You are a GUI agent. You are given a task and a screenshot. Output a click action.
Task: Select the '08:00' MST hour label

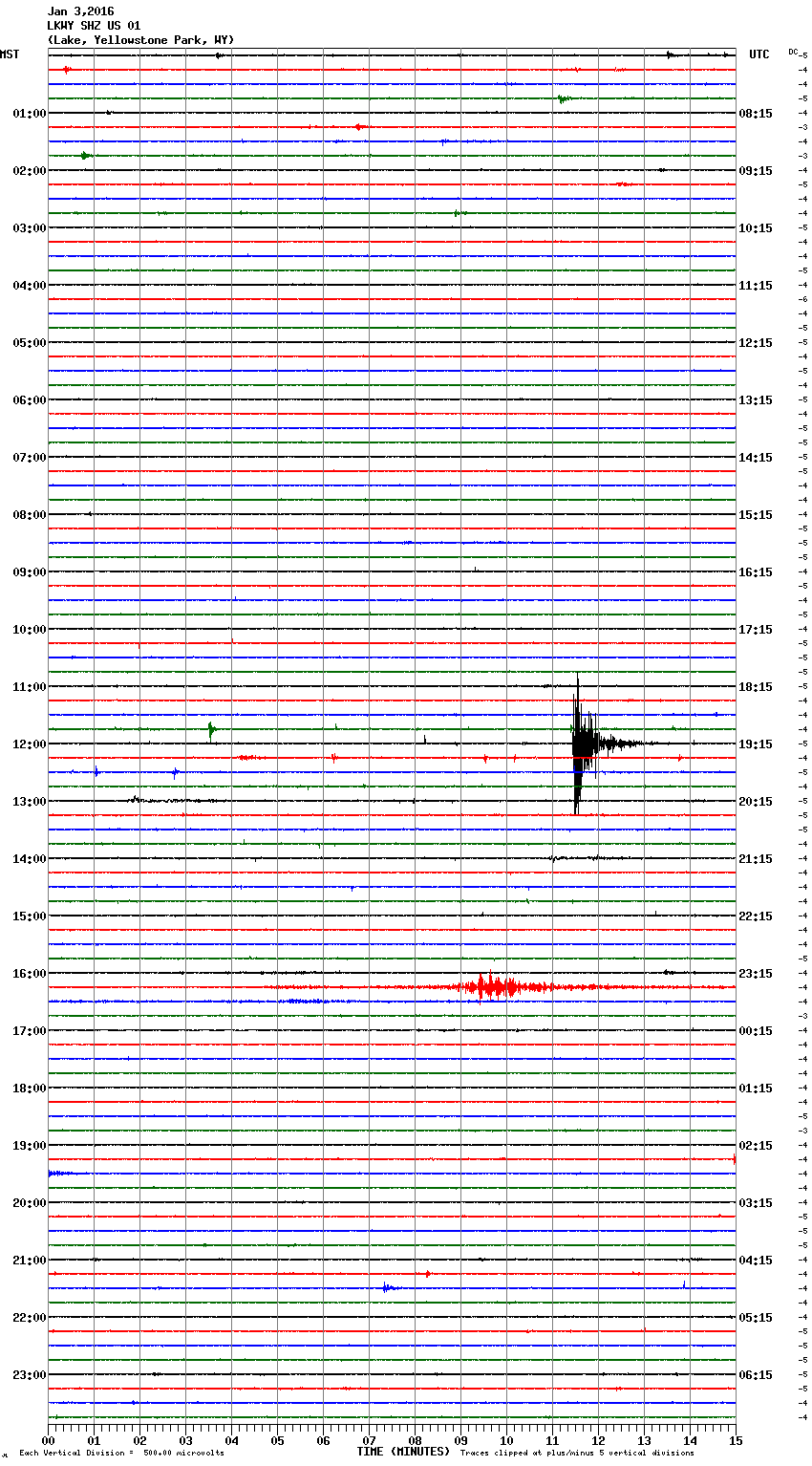pyautogui.click(x=30, y=515)
